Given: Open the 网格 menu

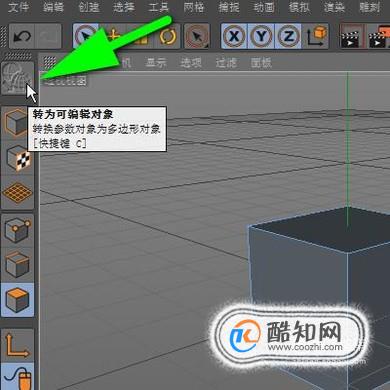Looking at the screenshot, I should pyautogui.click(x=193, y=7).
